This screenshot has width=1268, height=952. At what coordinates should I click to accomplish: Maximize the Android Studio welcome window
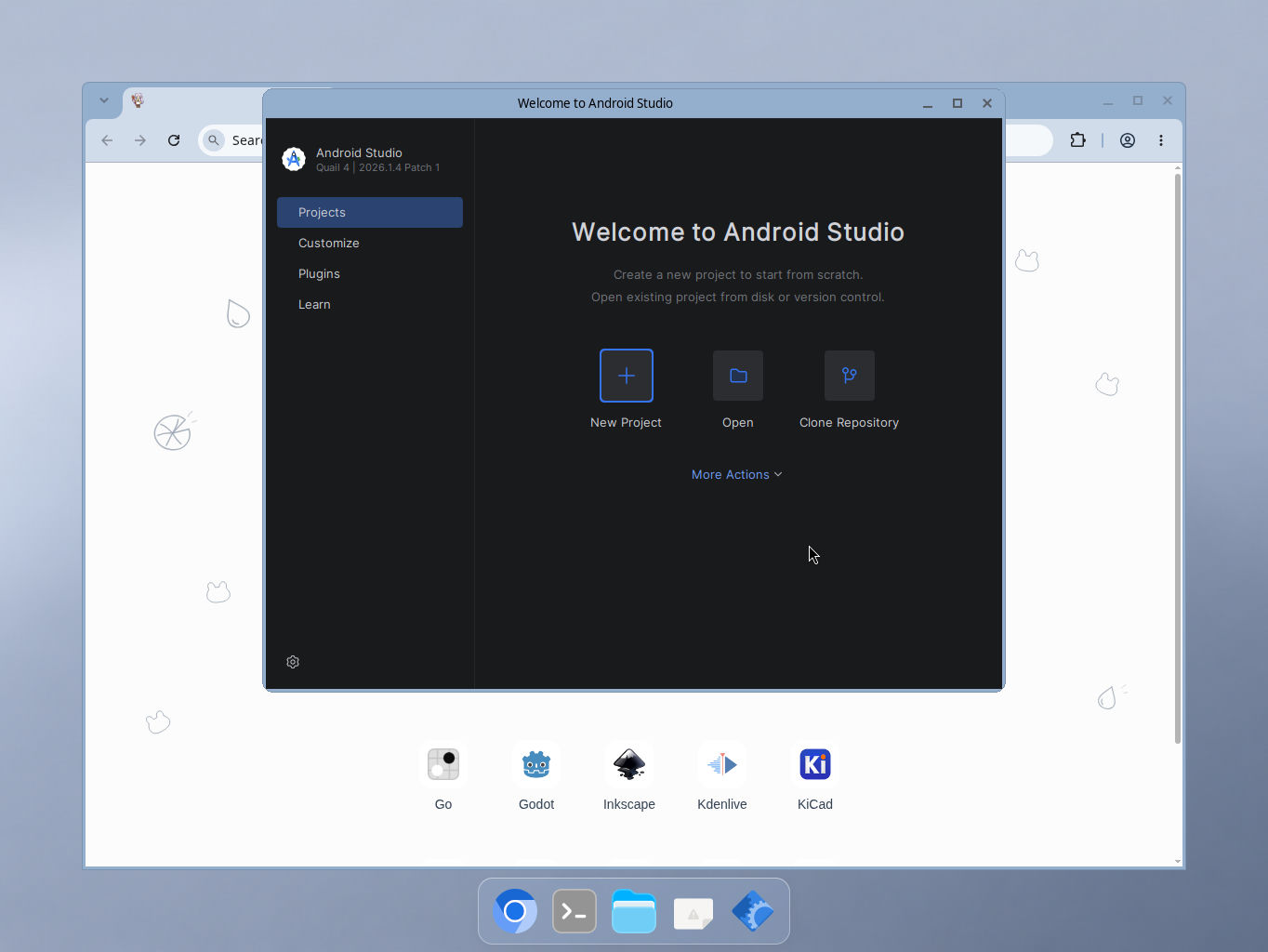tap(958, 103)
